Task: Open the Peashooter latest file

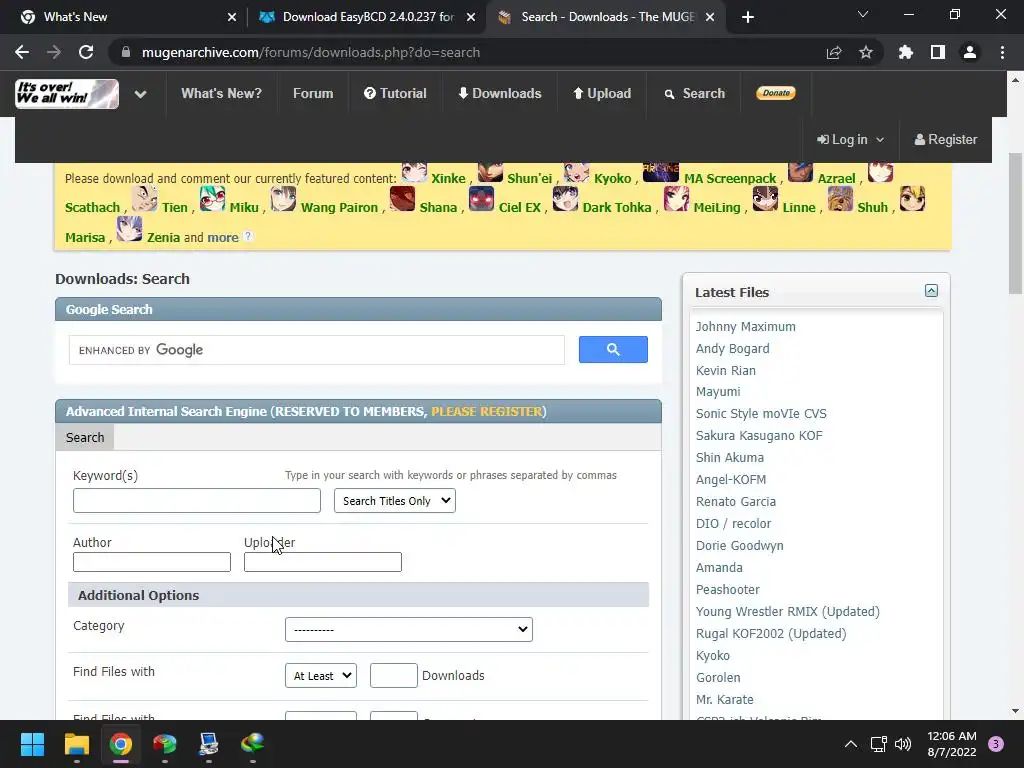Action: point(728,590)
